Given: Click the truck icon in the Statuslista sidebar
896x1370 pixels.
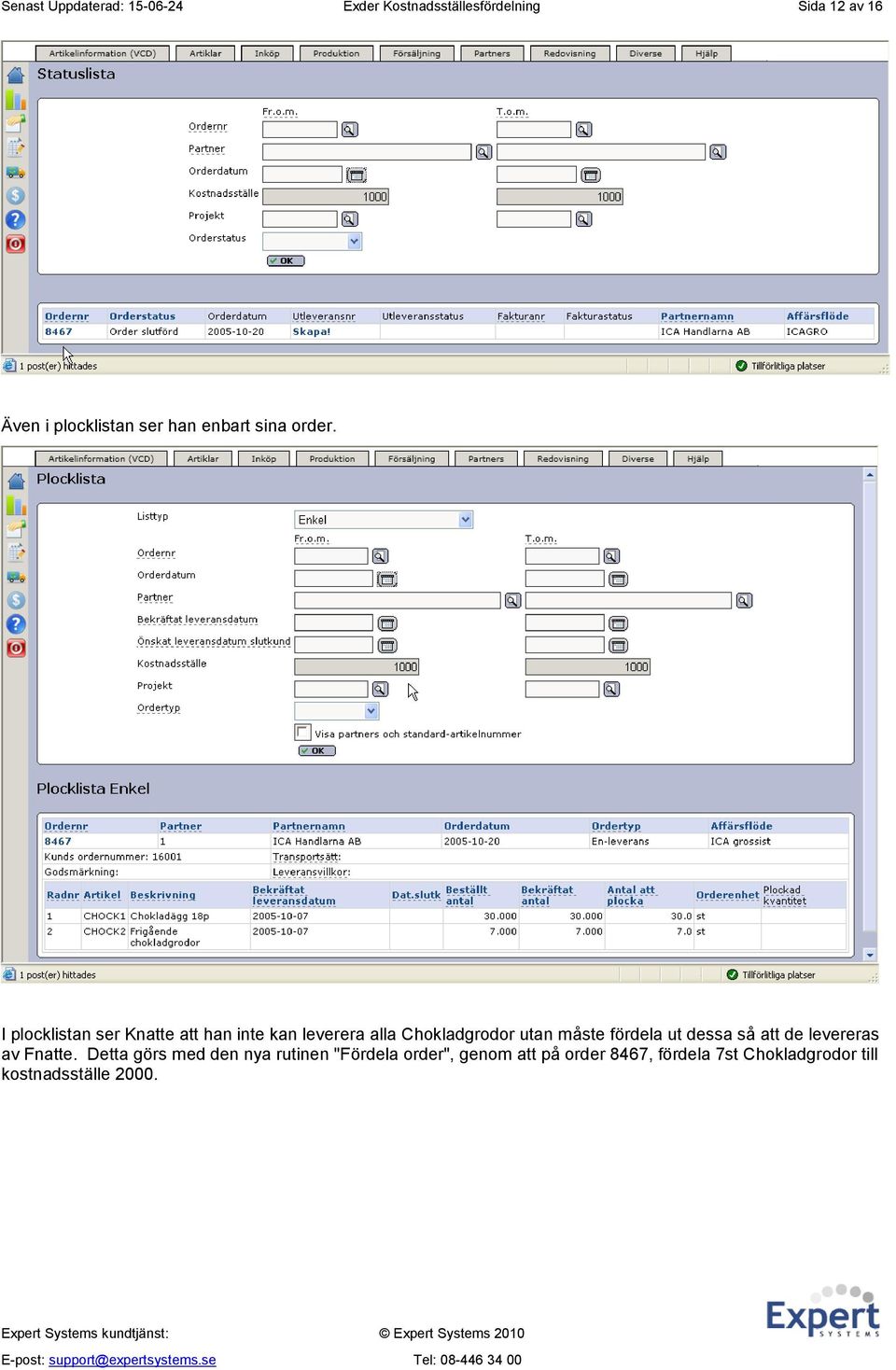Looking at the screenshot, I should 16,173.
